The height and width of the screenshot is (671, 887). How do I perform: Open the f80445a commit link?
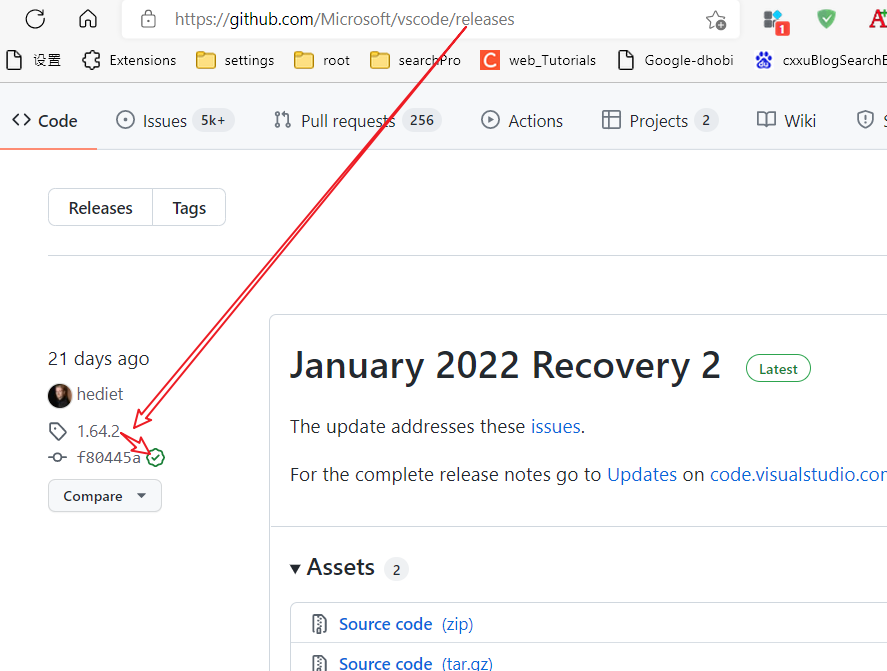(109, 457)
